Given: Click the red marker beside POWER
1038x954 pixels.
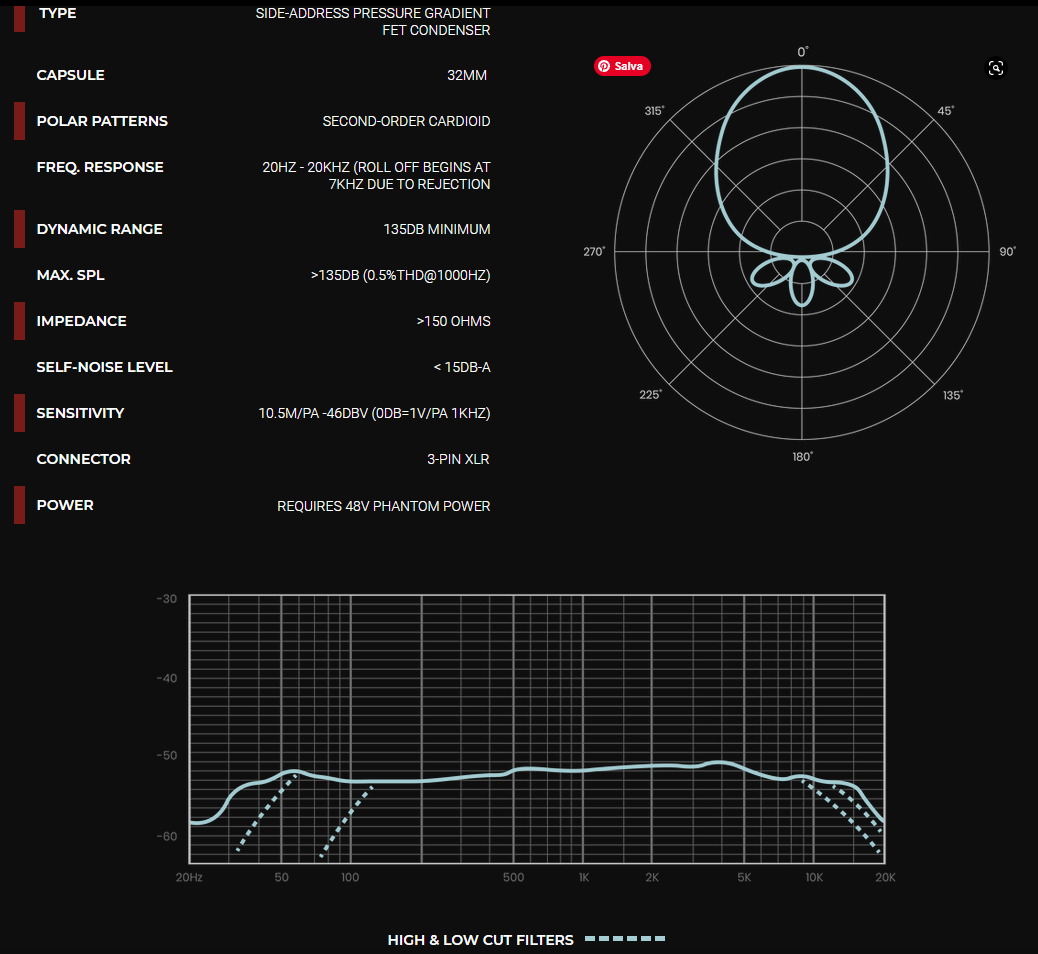Looking at the screenshot, I should coord(19,505).
